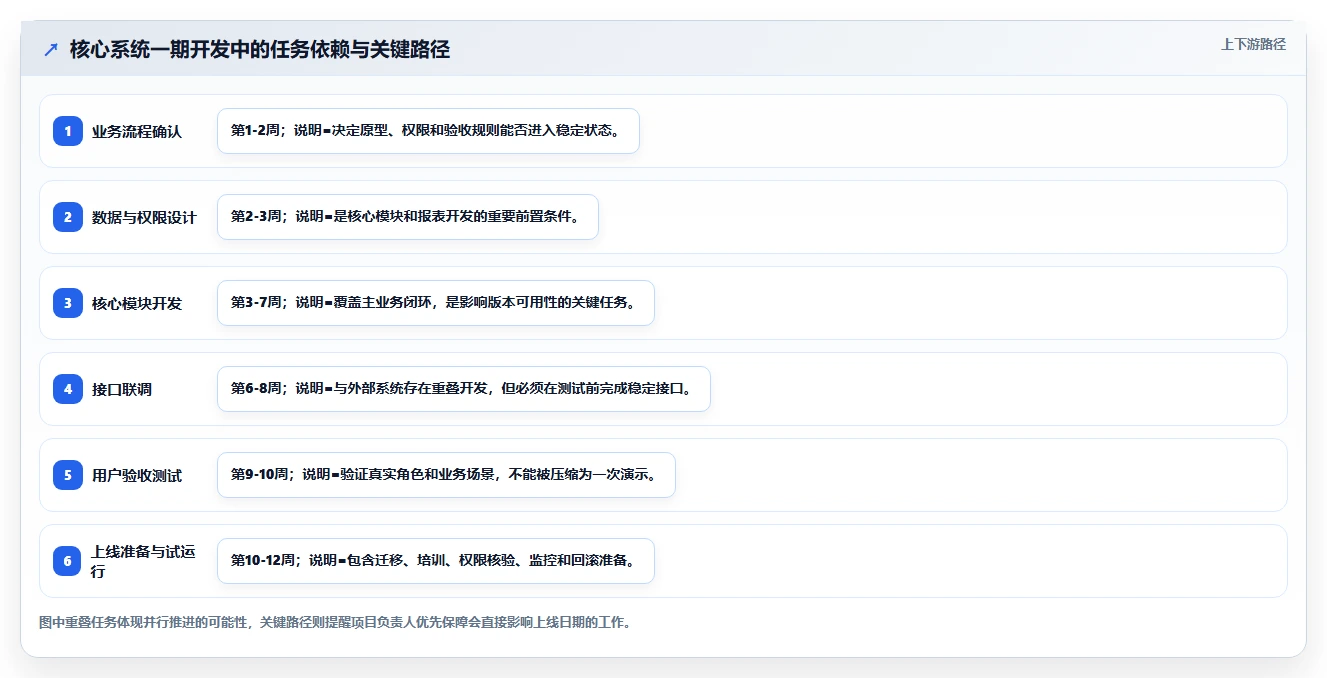Click the 接口联调 task name
Viewport: 1327px width, 678px height.
point(122,389)
